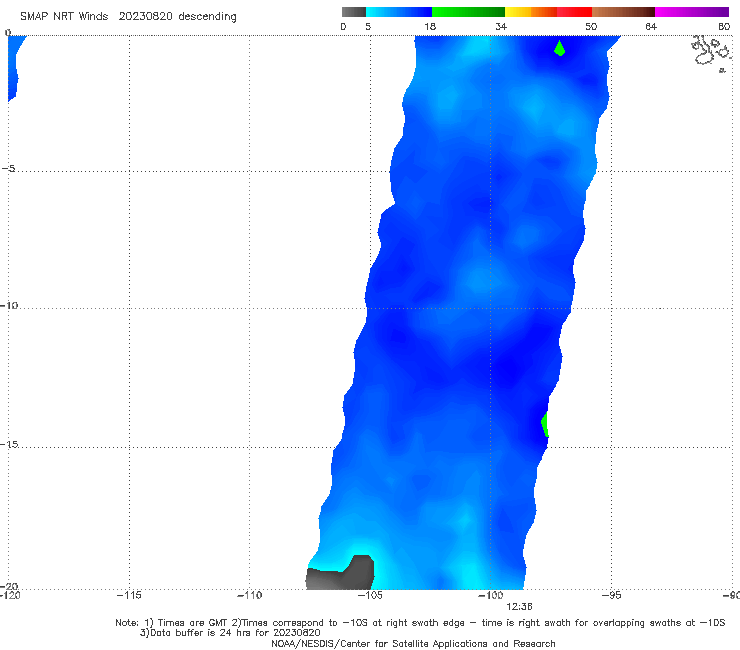Click the "-10" latitude axis label

click(x=9, y=305)
